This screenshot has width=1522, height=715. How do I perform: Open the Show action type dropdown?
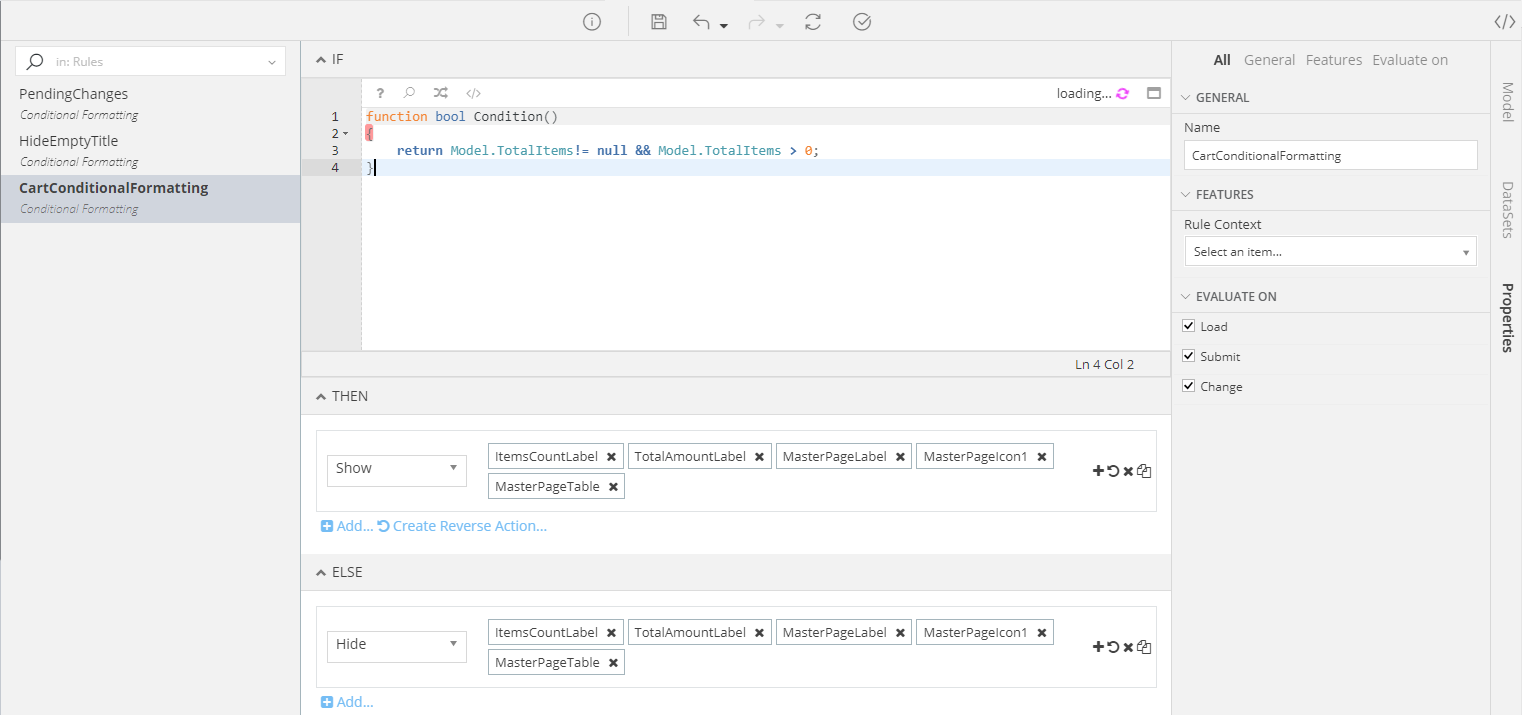[x=396, y=469]
